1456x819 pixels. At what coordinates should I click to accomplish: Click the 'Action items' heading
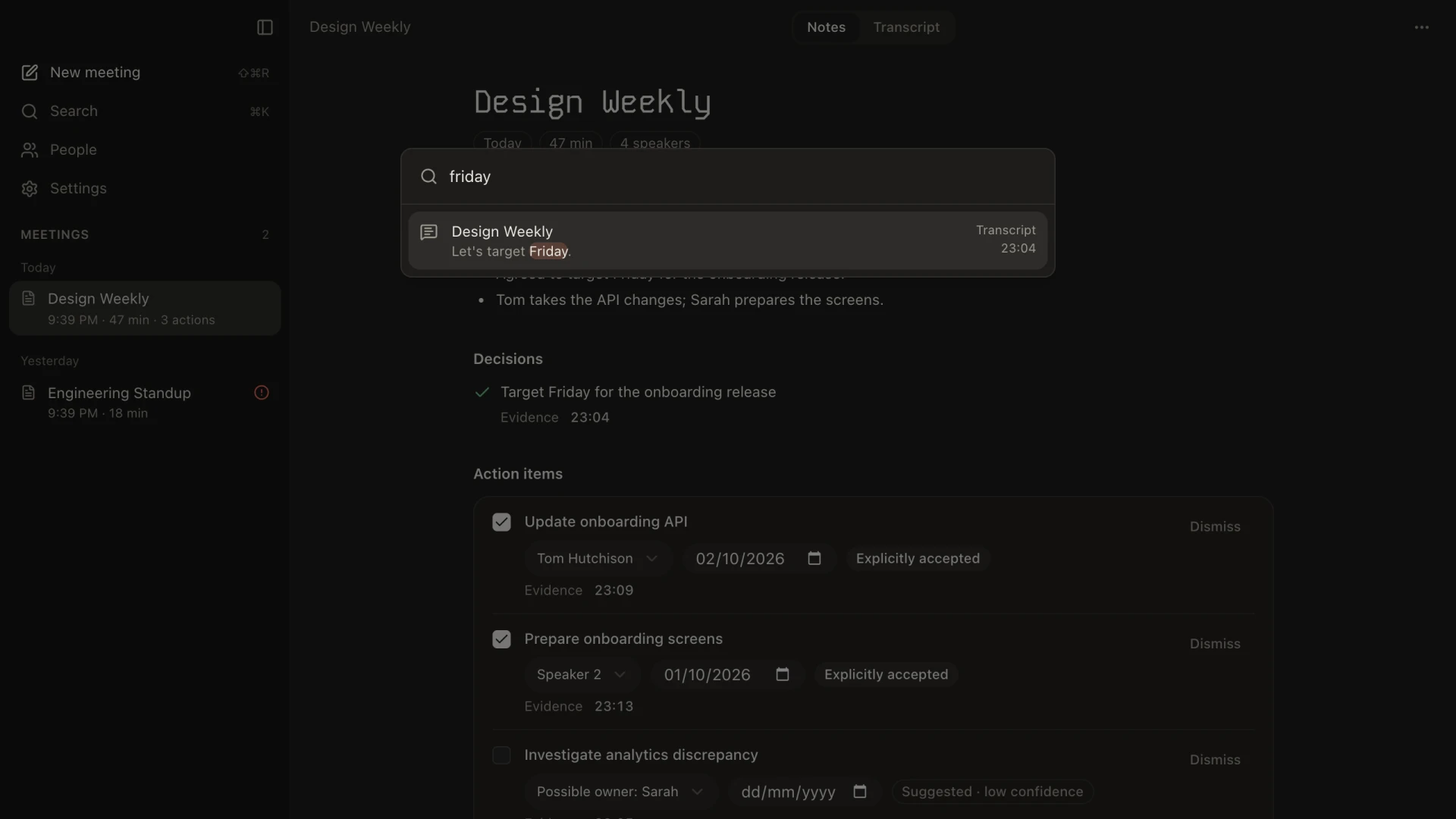(x=518, y=473)
